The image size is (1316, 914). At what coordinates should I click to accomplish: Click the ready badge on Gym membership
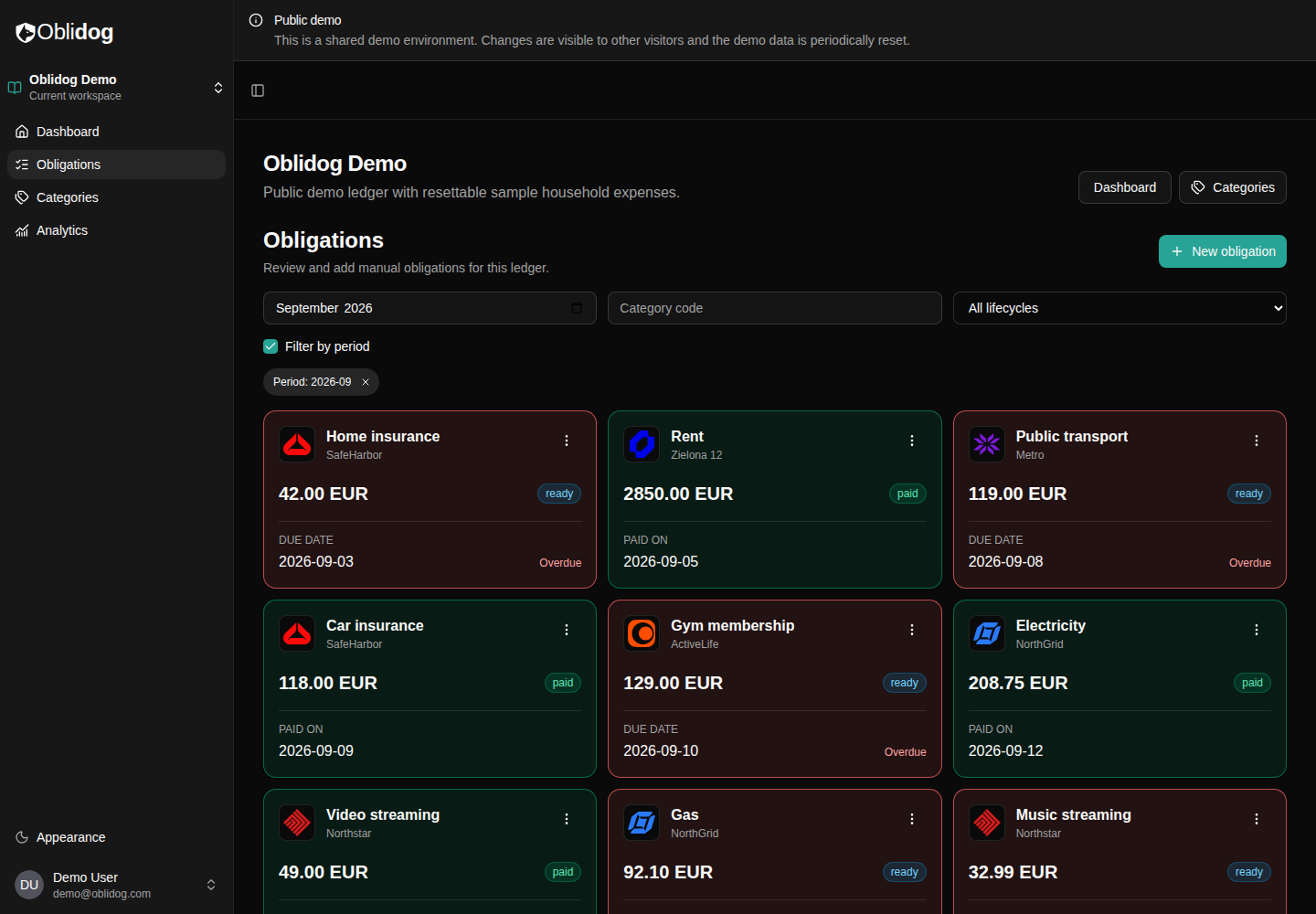[x=905, y=683]
